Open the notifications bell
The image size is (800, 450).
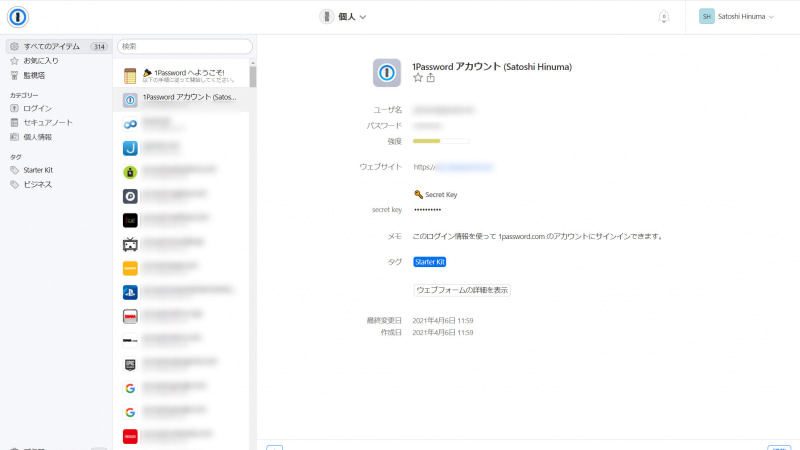click(663, 17)
